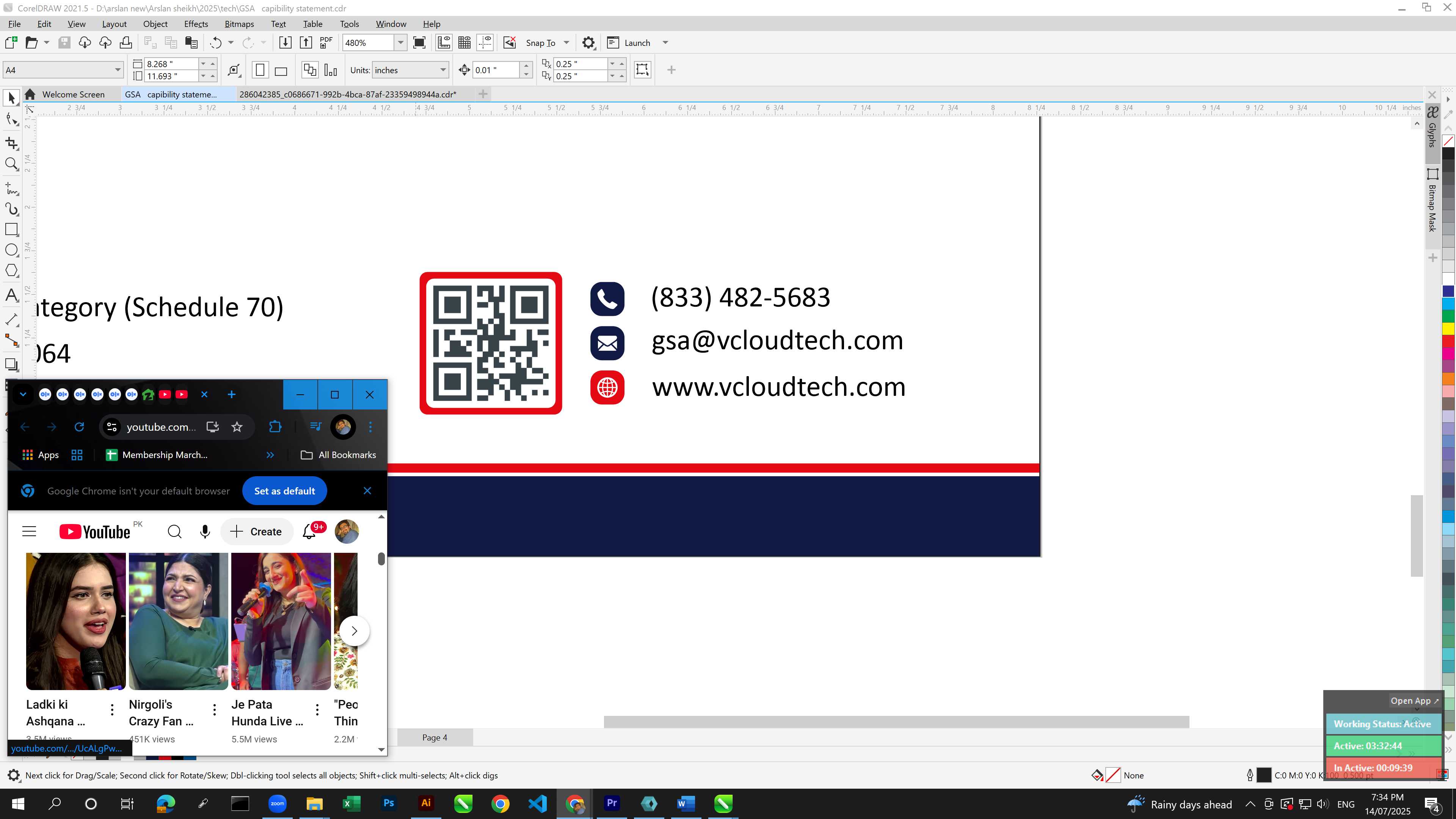Screen dimensions: 1456x819
Task: Select the Crop tool in toolbox
Action: click(11, 143)
